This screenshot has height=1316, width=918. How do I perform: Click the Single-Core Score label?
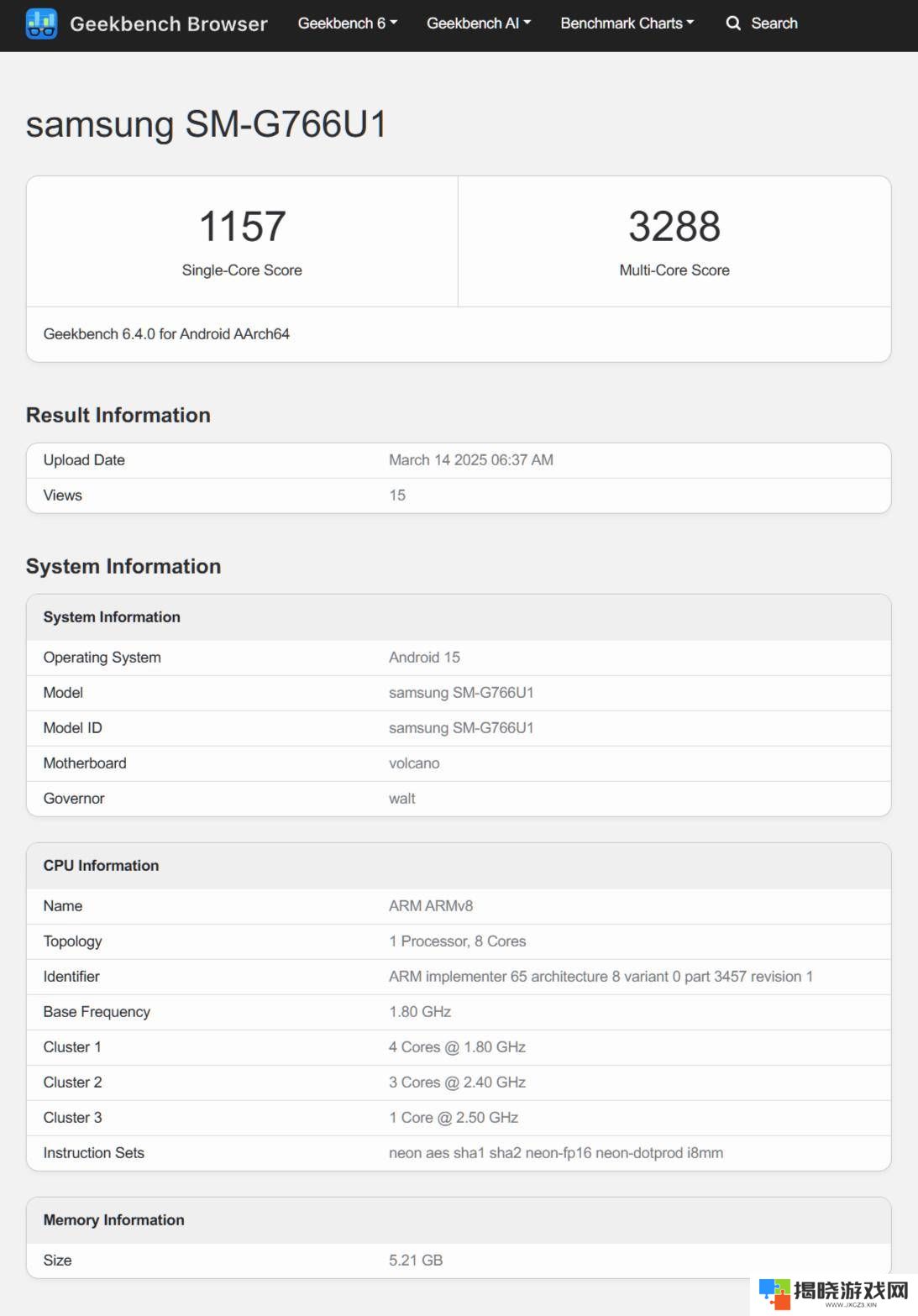(242, 270)
